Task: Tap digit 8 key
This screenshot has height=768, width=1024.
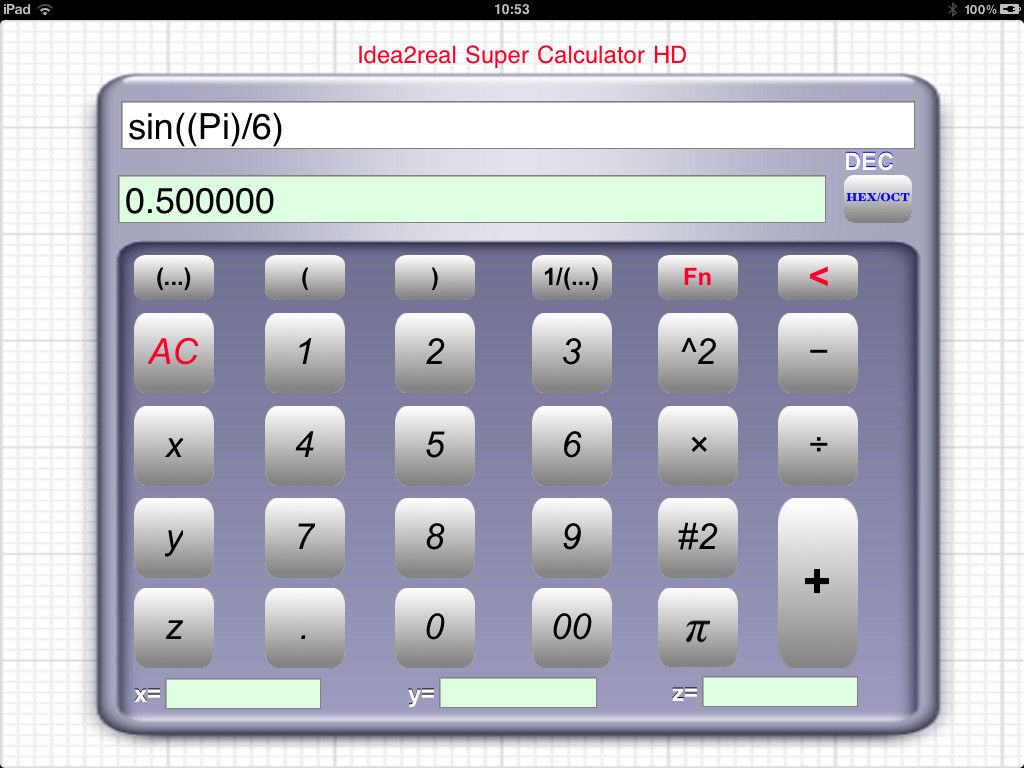Action: (x=435, y=537)
